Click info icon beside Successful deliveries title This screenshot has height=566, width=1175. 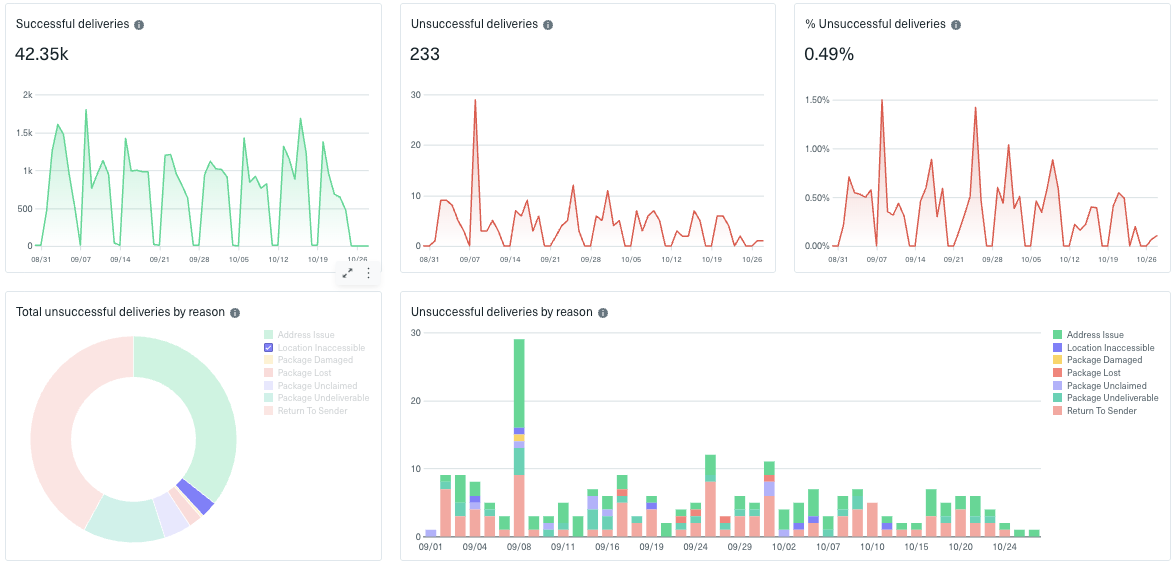pyautogui.click(x=139, y=25)
